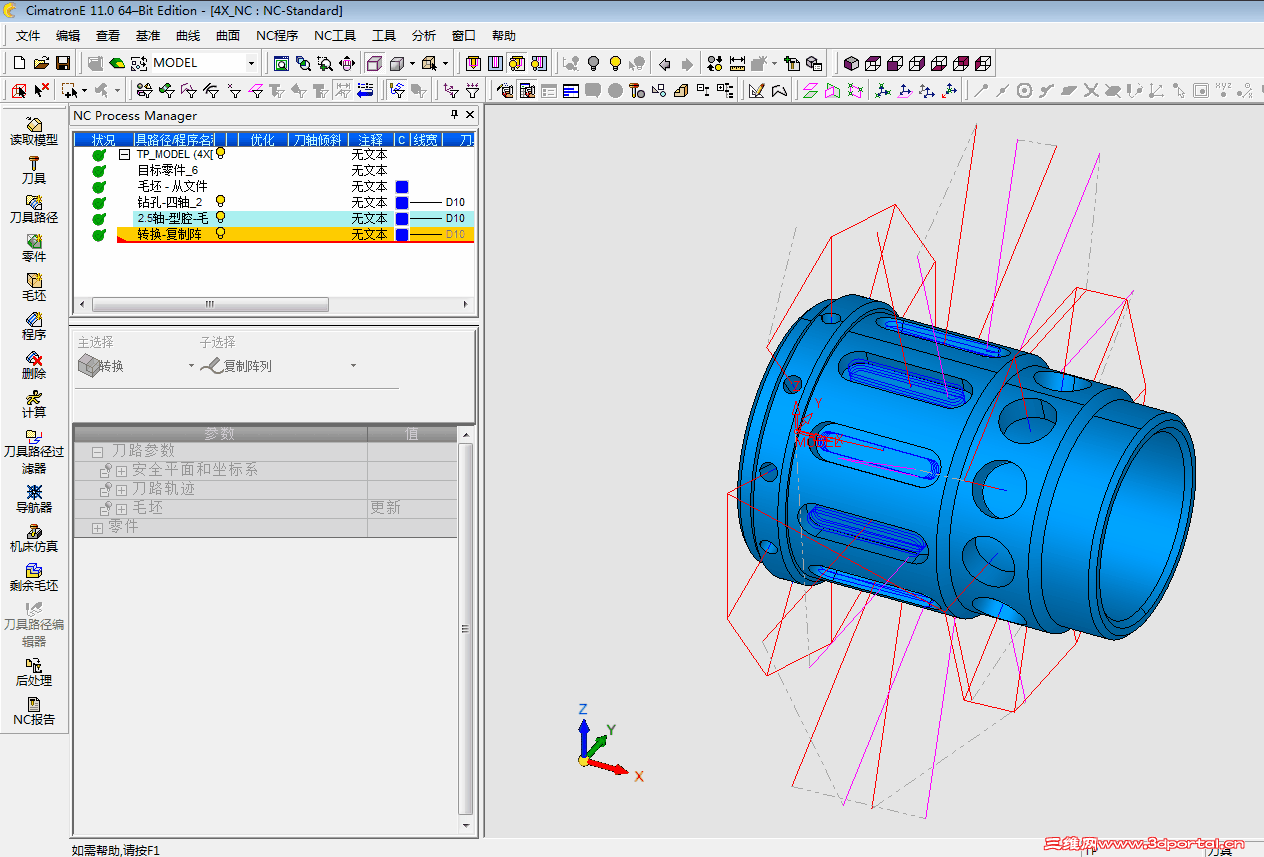Select the 目标零件_6 tree row
This screenshot has width=1264, height=857.
tap(168, 170)
